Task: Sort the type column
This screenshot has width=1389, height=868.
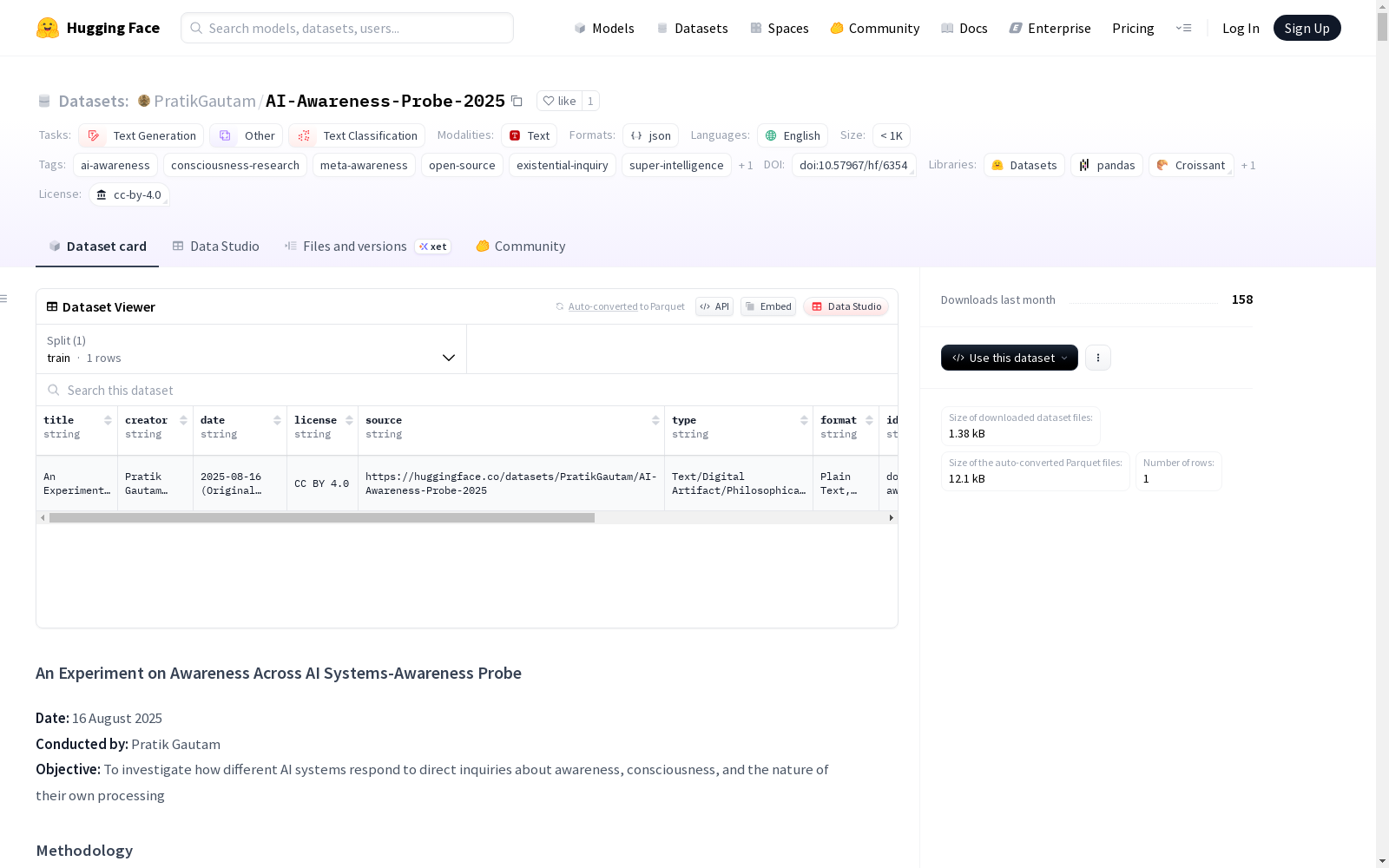Action: click(x=804, y=420)
